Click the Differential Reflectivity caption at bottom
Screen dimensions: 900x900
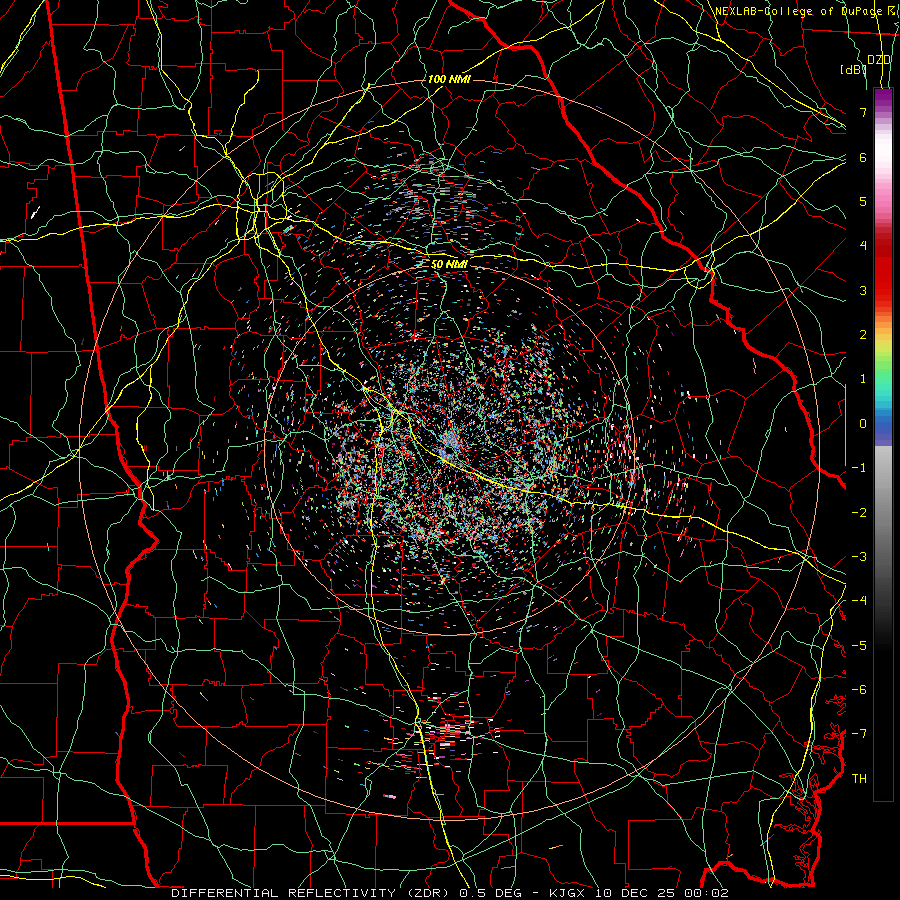point(449,893)
